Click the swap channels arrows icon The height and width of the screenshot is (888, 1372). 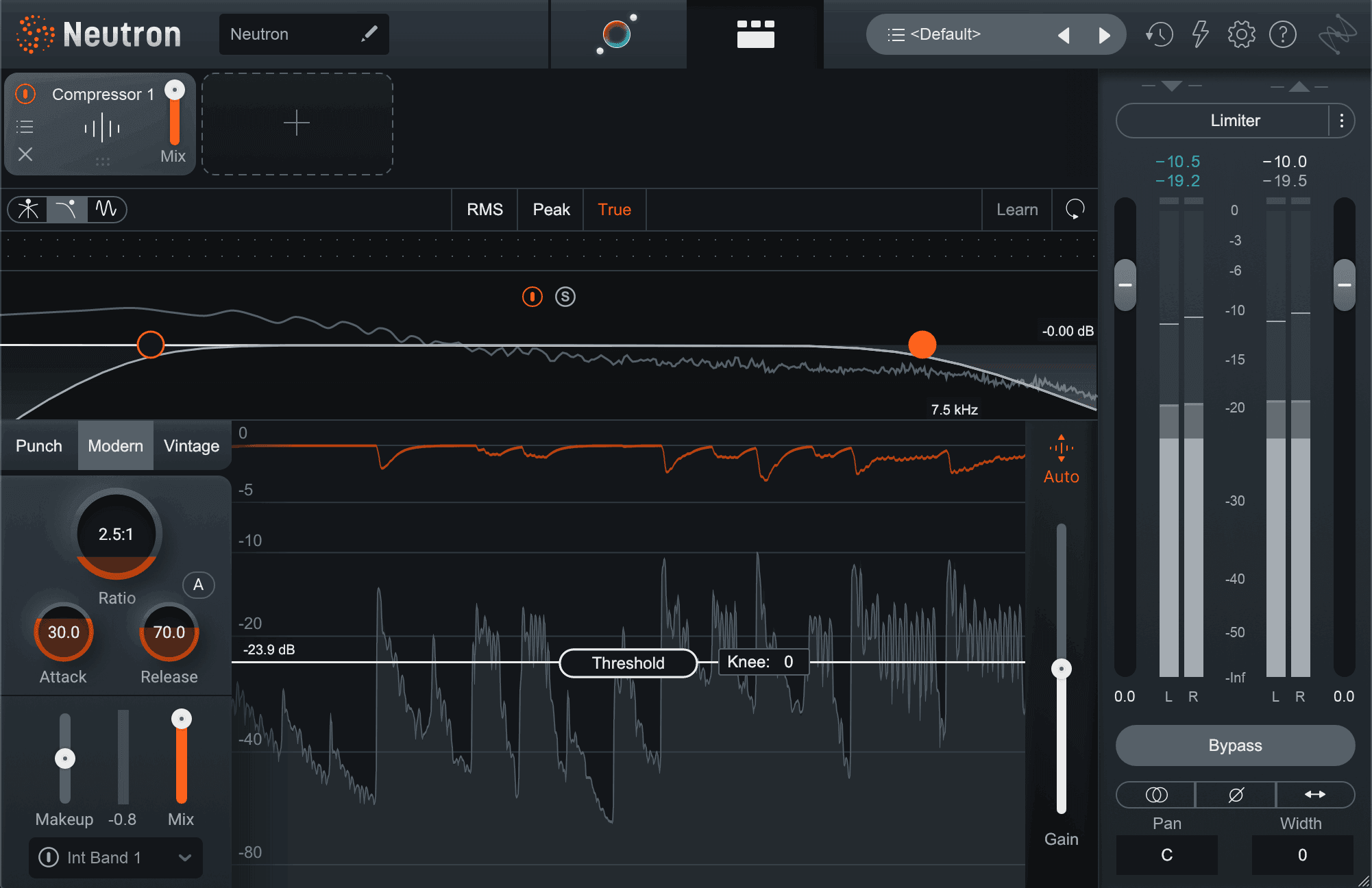(x=1314, y=795)
